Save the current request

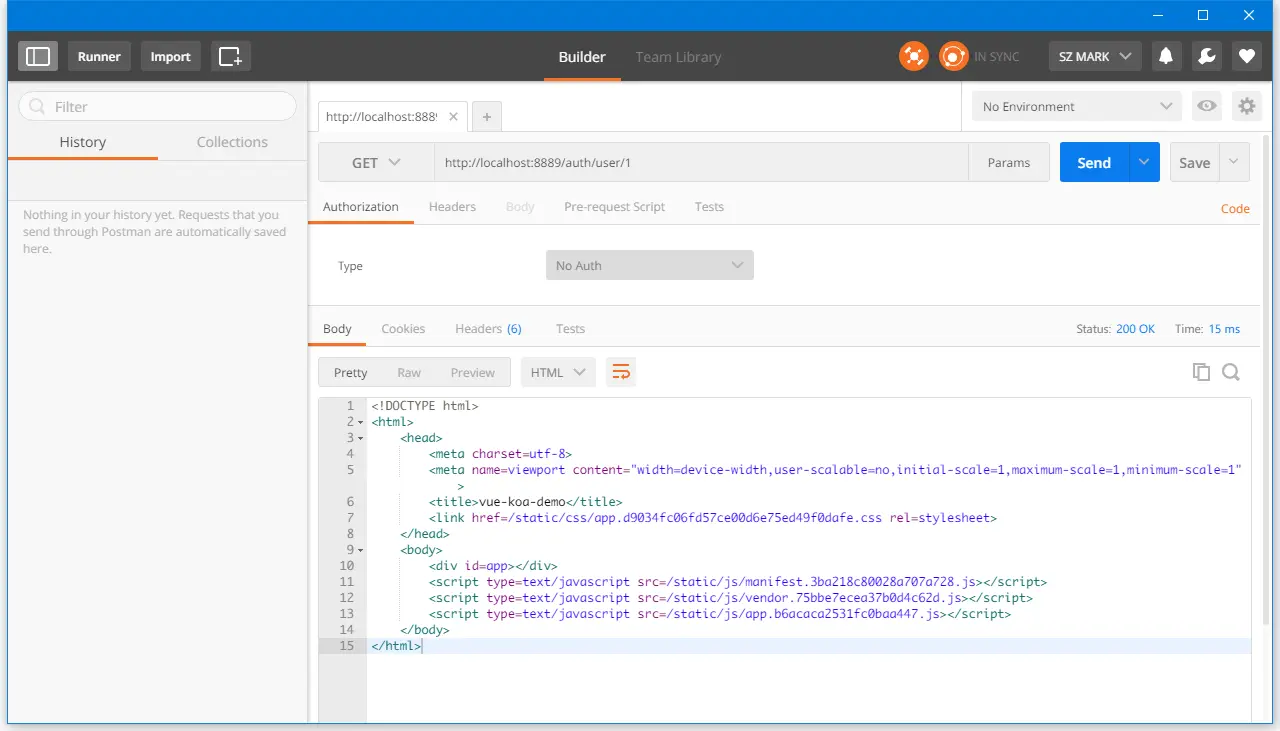(x=1195, y=162)
